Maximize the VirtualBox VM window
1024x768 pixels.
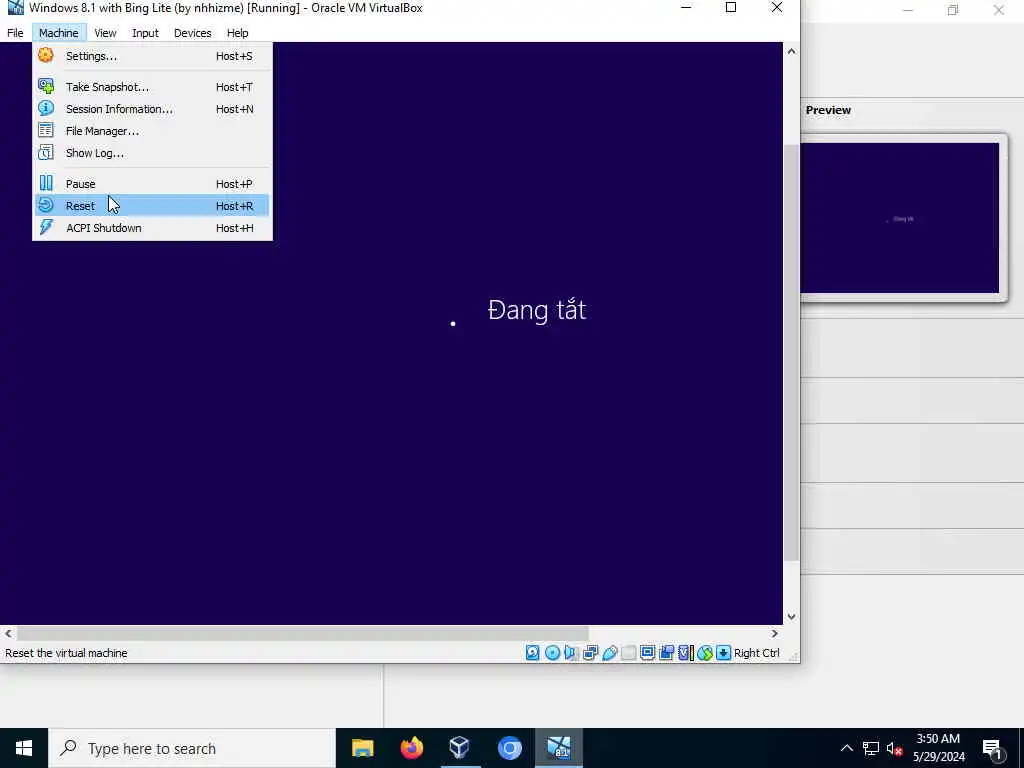tap(731, 8)
